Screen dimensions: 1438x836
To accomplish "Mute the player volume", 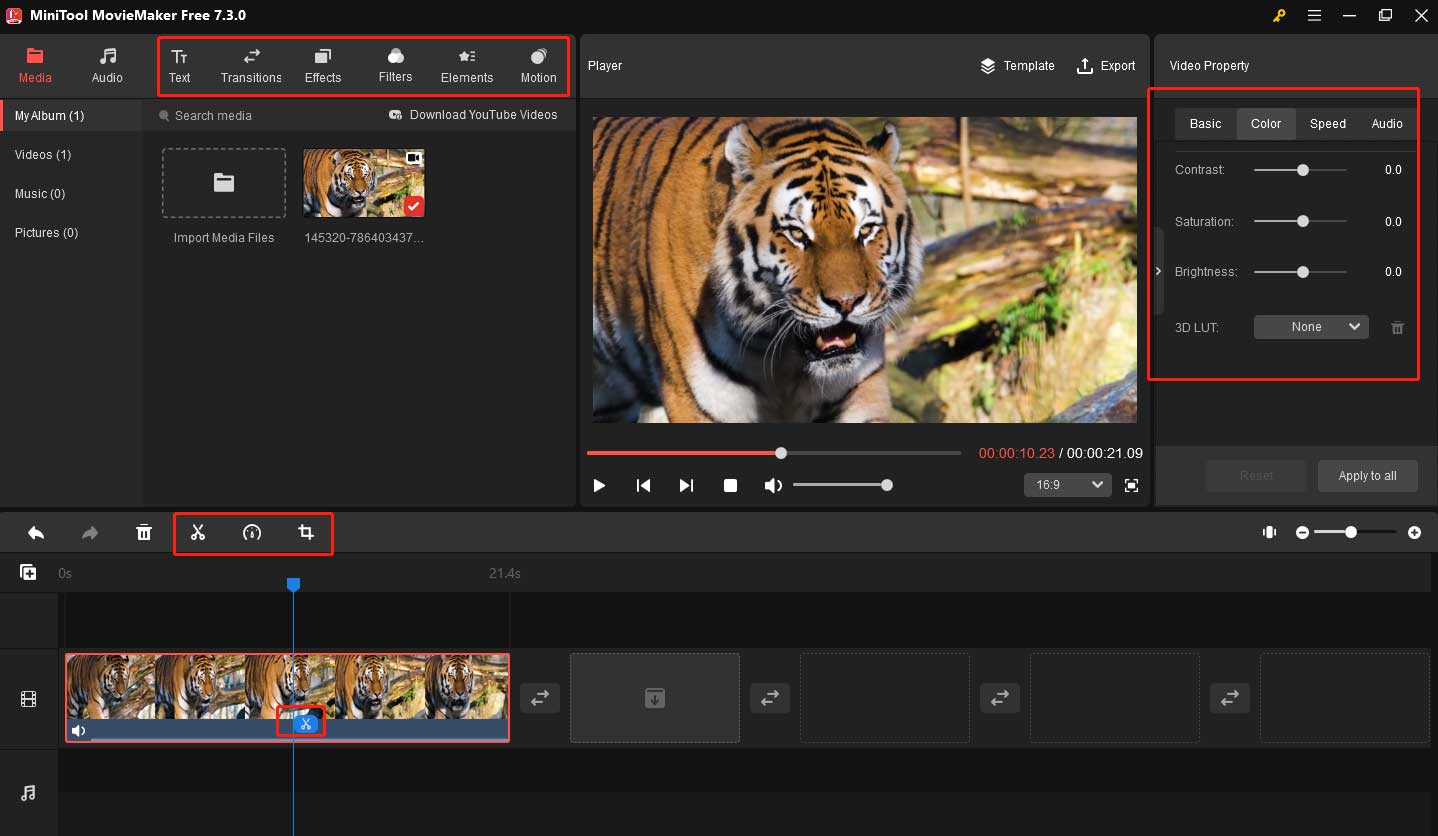I will pyautogui.click(x=773, y=485).
